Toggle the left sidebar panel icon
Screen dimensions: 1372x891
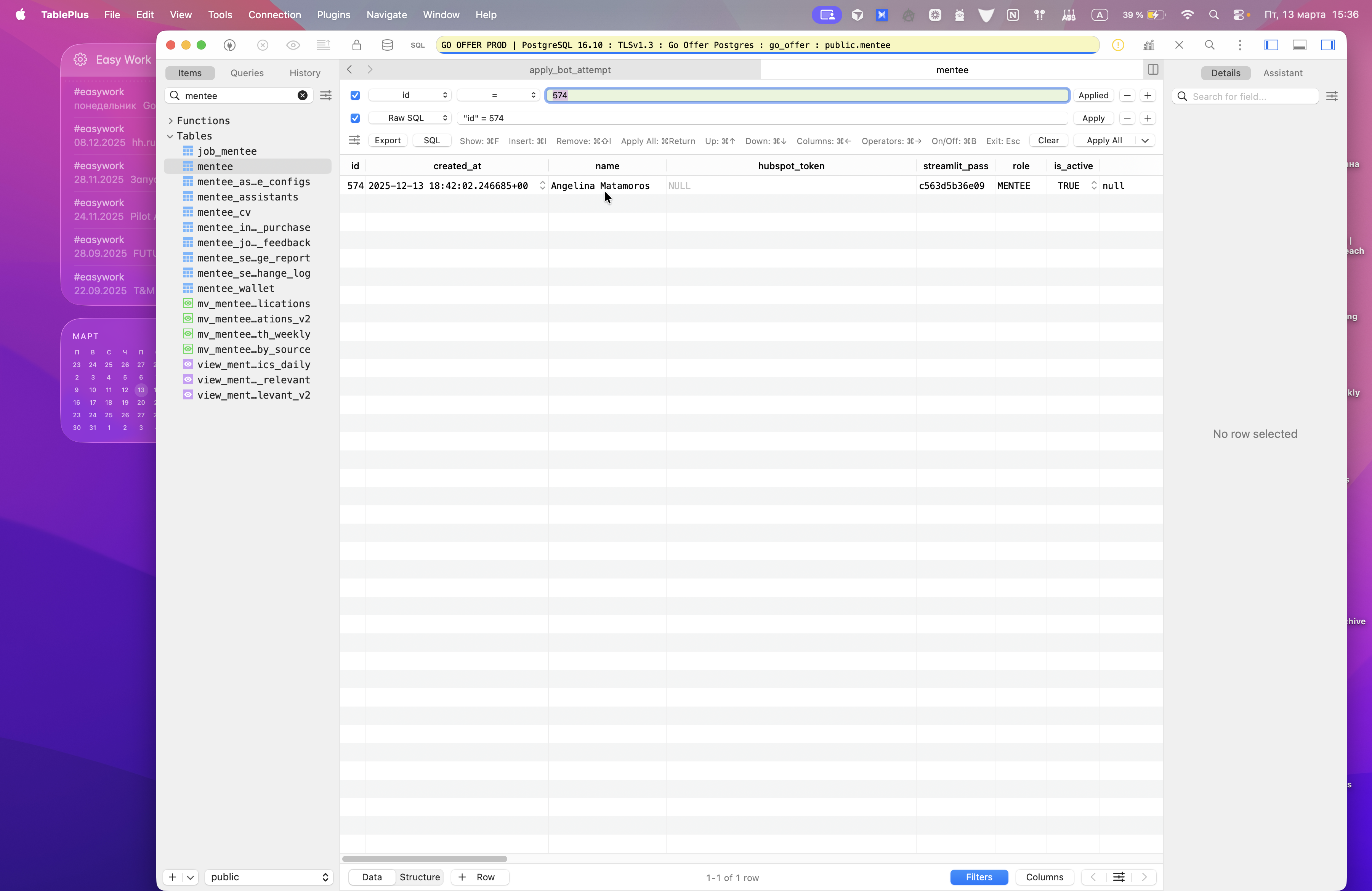click(x=1271, y=45)
